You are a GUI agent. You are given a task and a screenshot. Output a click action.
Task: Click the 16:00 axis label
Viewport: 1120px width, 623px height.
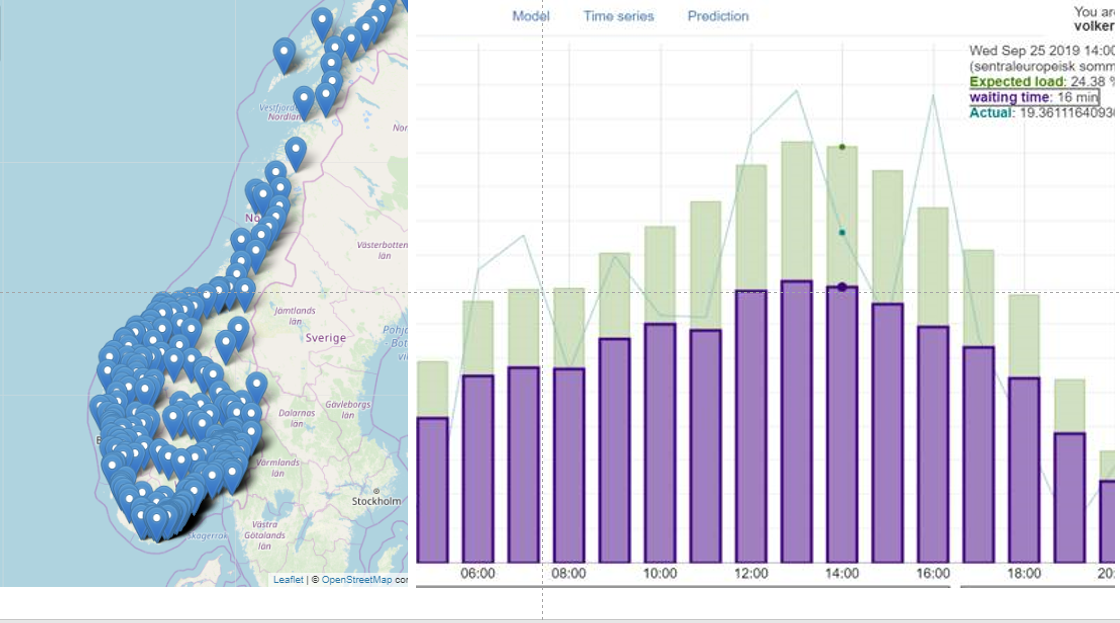pyautogui.click(x=933, y=573)
